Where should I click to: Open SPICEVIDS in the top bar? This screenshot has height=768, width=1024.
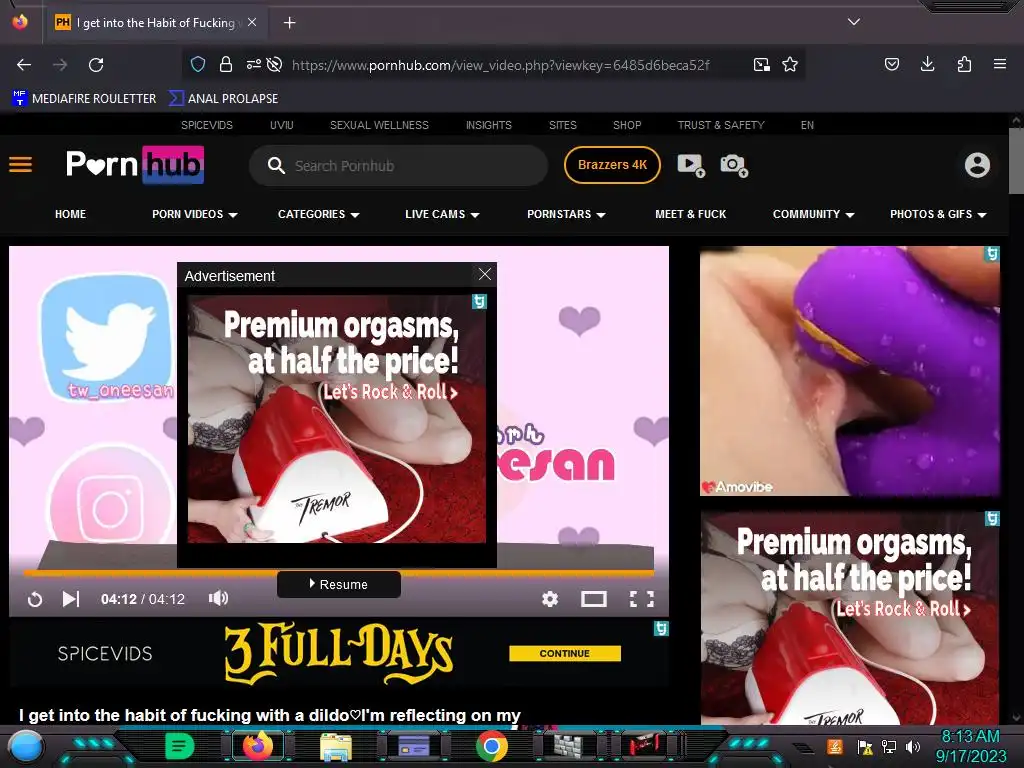206,125
